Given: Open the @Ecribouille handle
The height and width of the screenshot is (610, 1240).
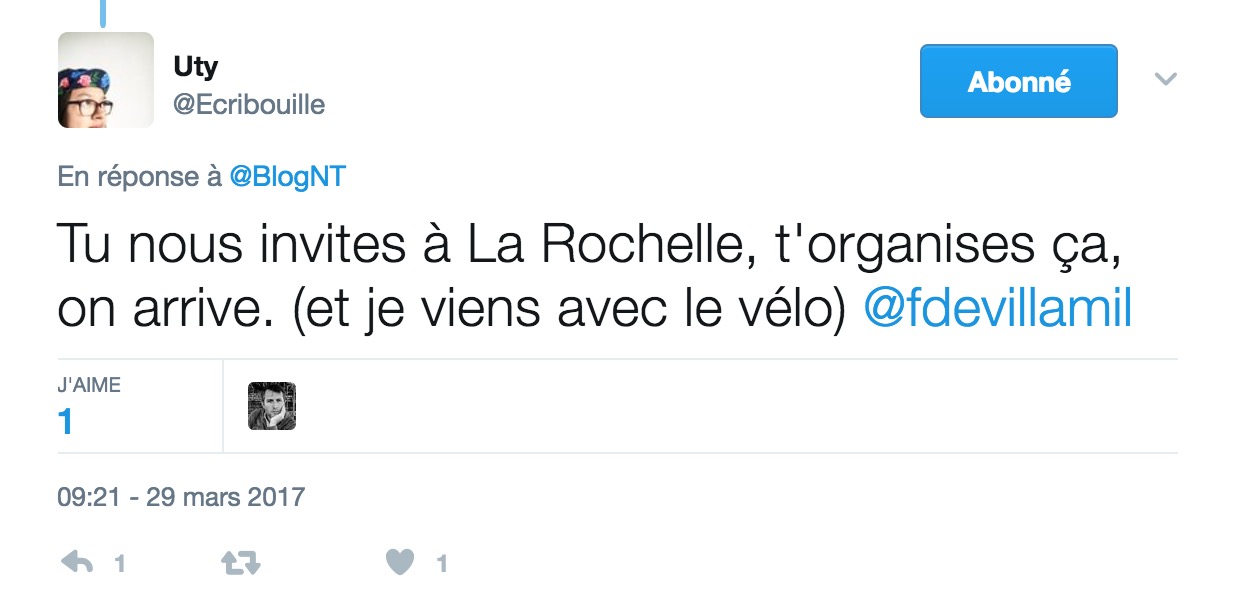Looking at the screenshot, I should [x=249, y=104].
